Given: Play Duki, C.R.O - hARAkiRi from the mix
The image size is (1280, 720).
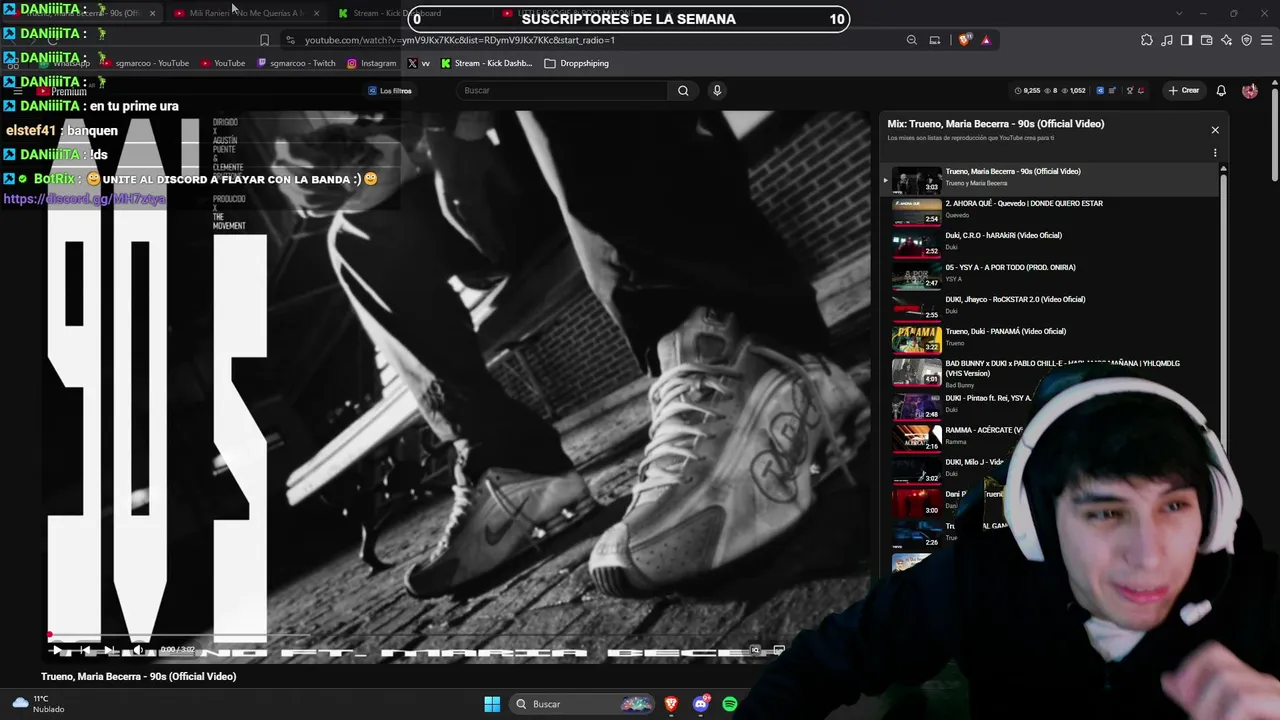Looking at the screenshot, I should click(1050, 245).
